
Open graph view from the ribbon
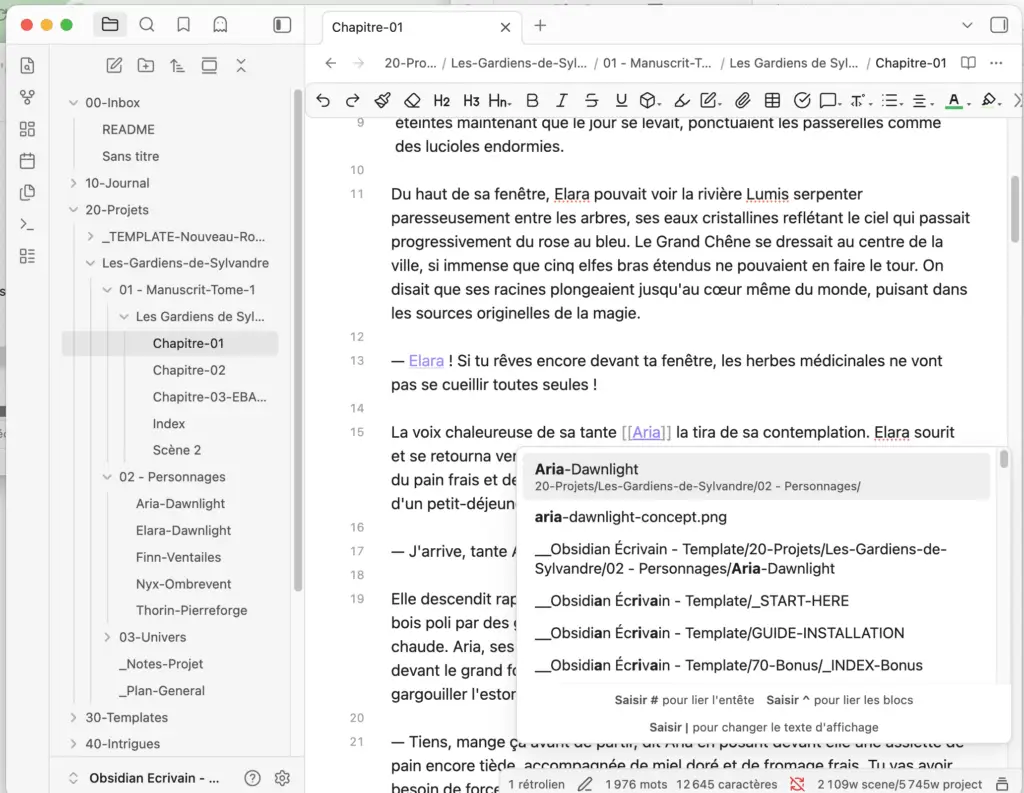click(x=27, y=98)
